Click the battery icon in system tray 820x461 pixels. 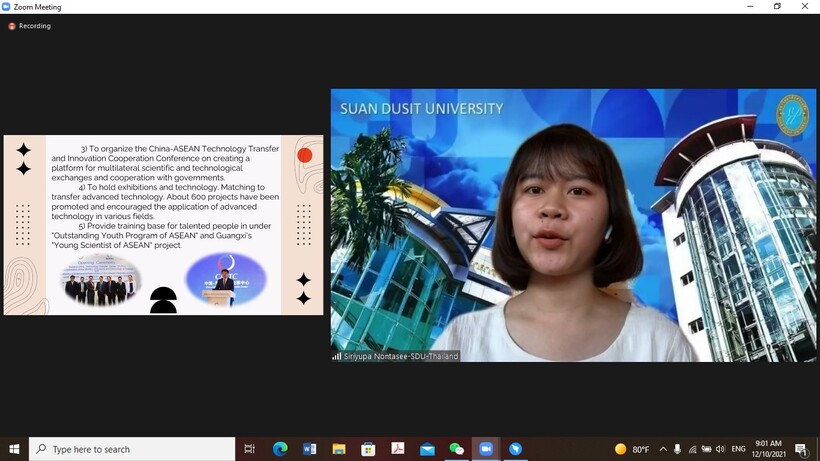(707, 449)
